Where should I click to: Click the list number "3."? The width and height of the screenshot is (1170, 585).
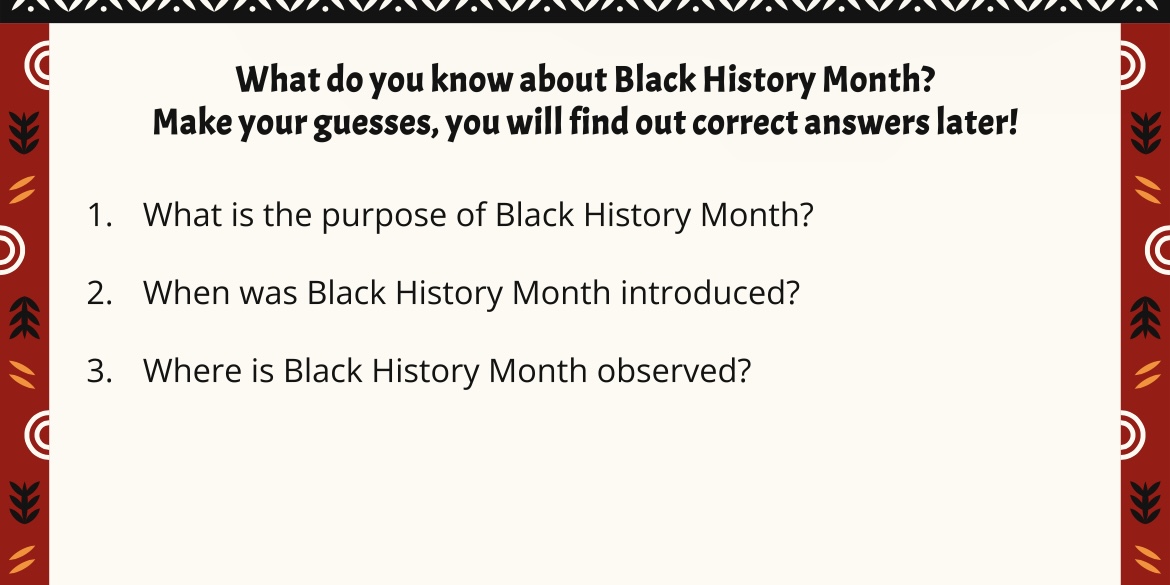point(100,370)
